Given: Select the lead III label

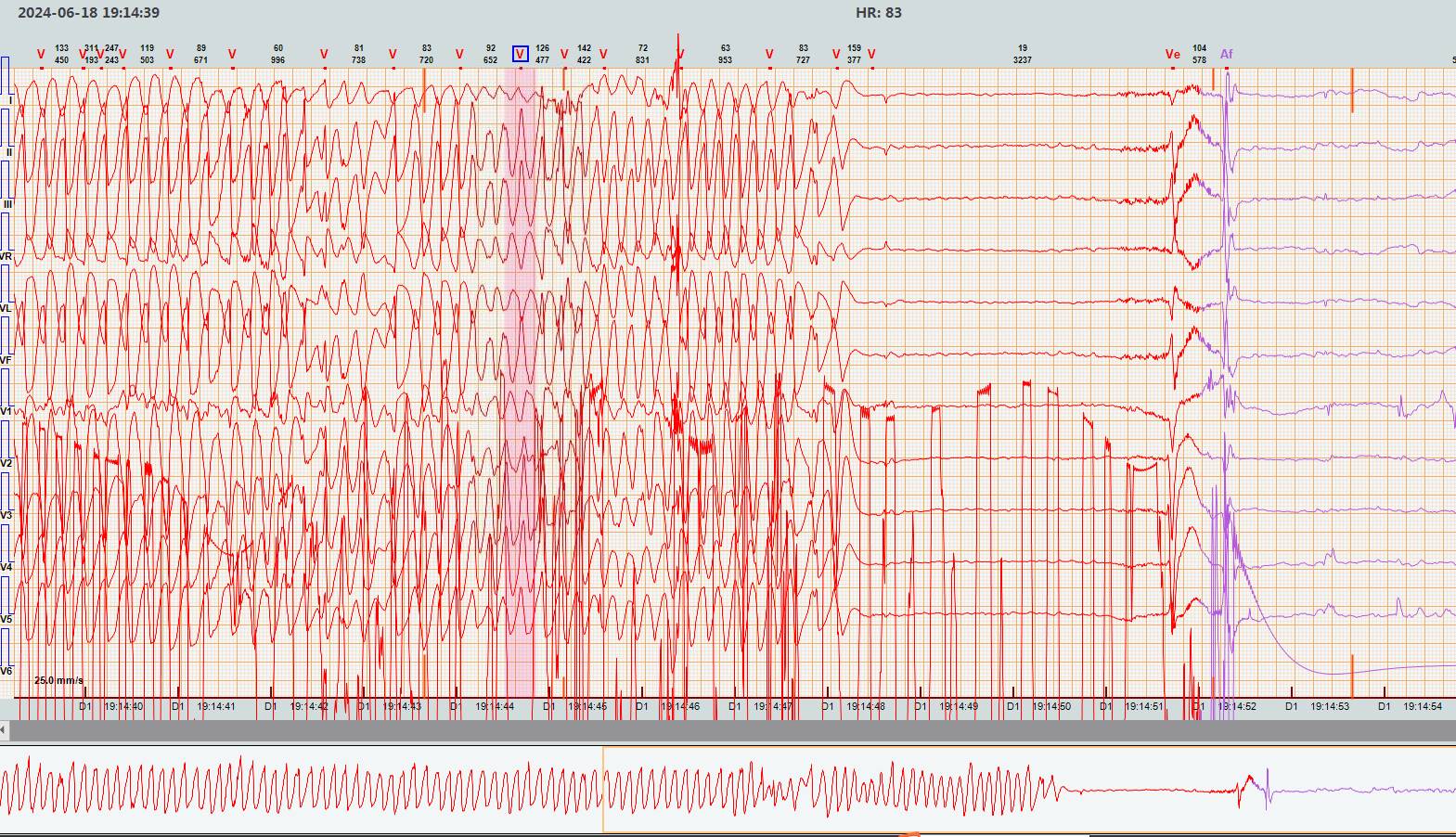Looking at the screenshot, I should tap(8, 204).
